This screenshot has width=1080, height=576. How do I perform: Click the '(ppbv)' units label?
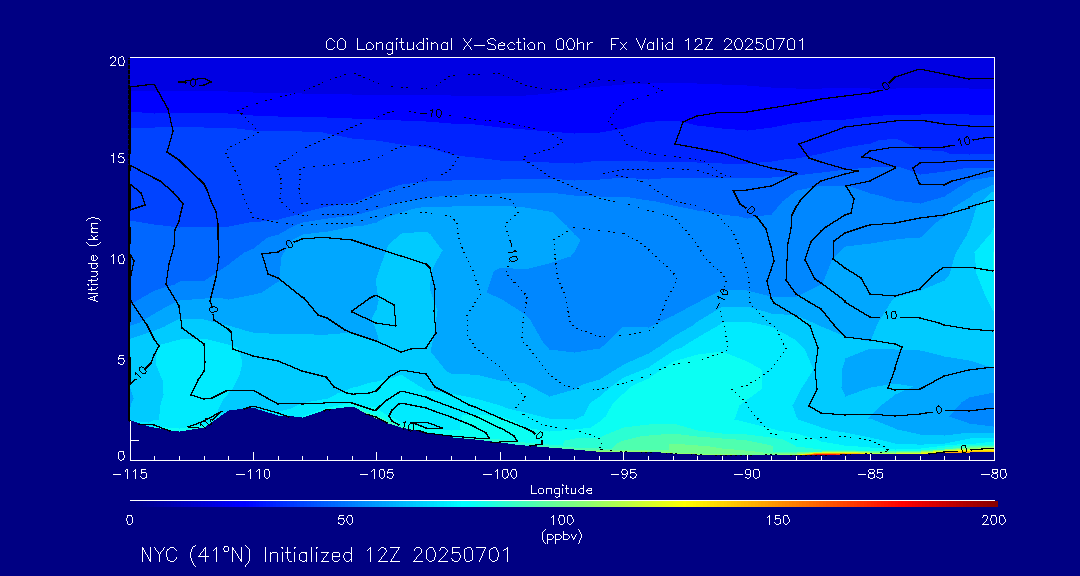click(562, 536)
